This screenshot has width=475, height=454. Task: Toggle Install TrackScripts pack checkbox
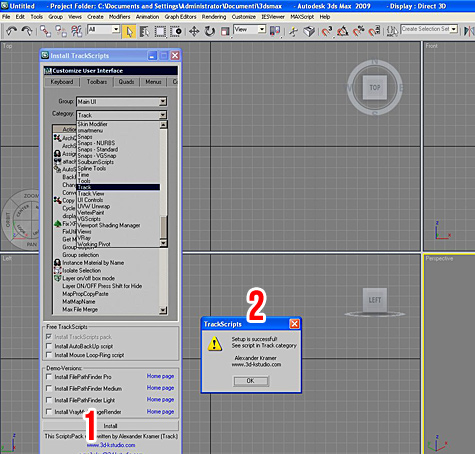click(49, 337)
